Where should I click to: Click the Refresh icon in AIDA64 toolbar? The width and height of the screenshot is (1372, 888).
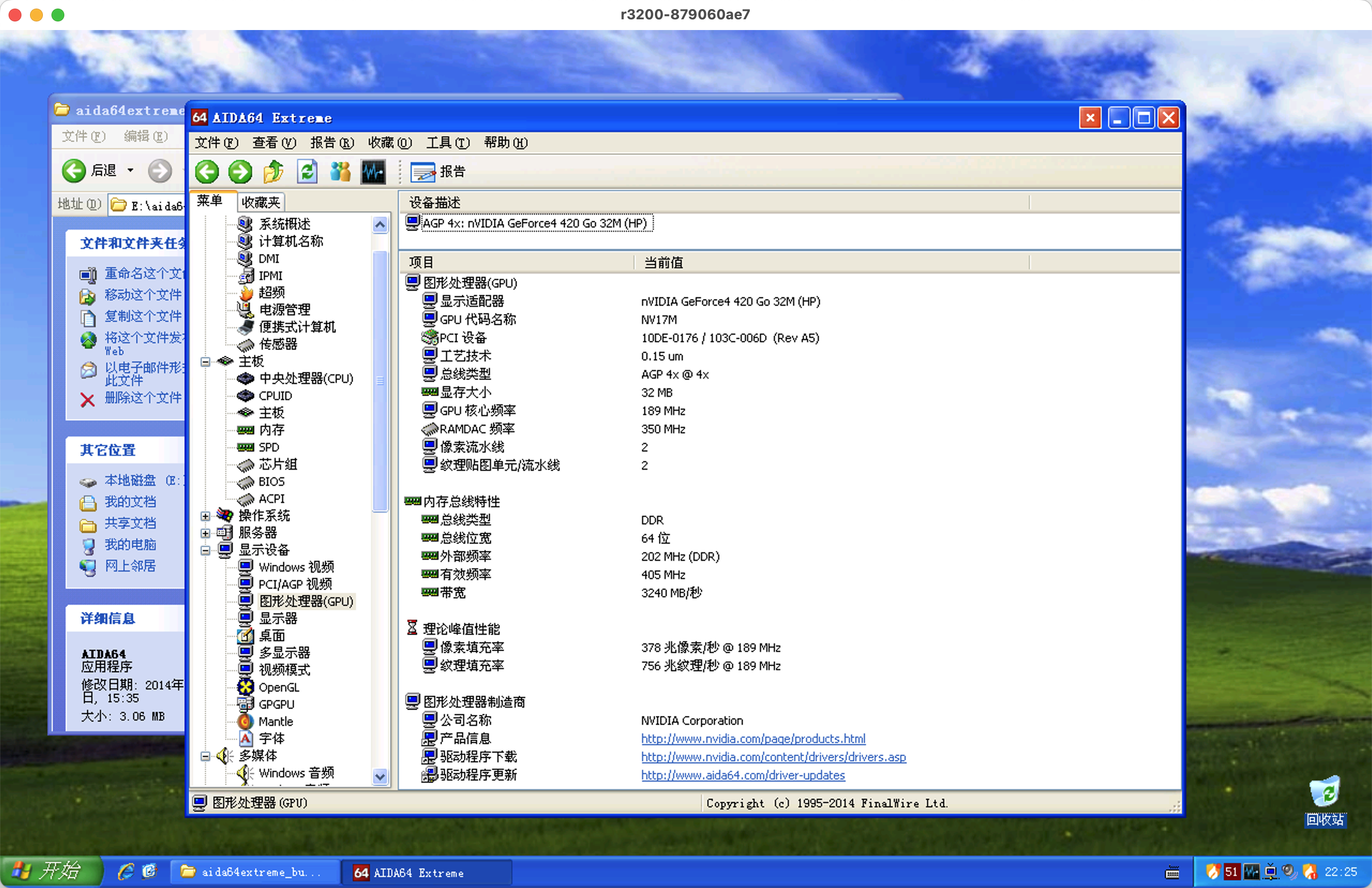pyautogui.click(x=307, y=171)
